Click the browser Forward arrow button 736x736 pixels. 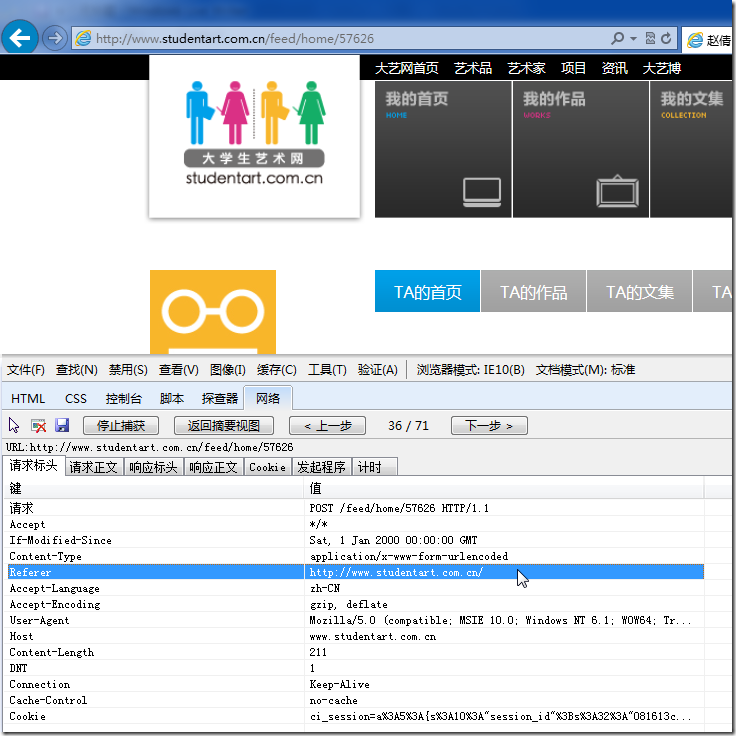[55, 38]
